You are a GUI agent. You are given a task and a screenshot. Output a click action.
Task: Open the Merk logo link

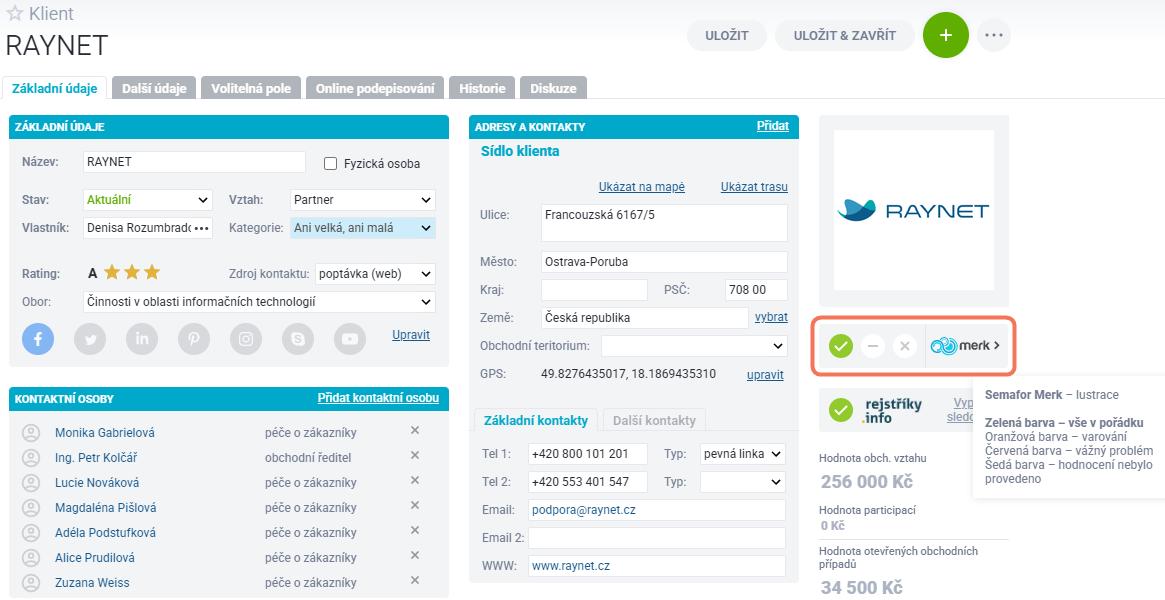965,345
